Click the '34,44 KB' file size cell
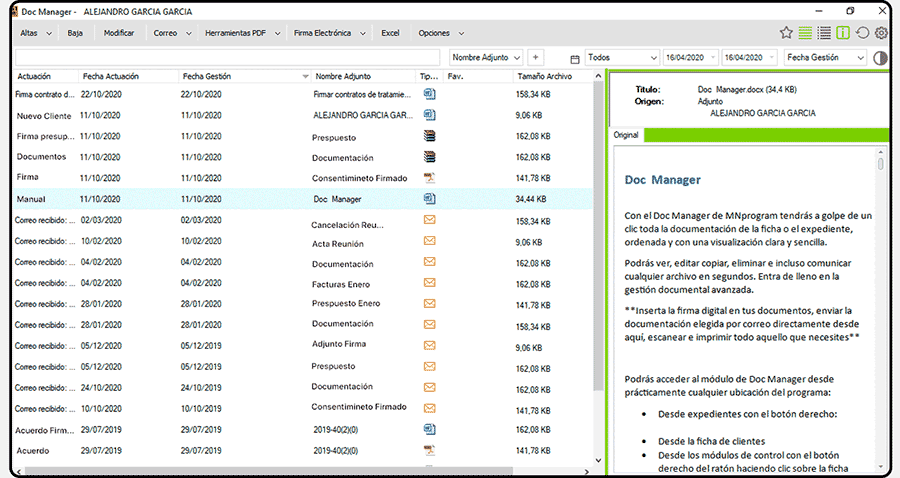The image size is (900, 478). point(531,199)
